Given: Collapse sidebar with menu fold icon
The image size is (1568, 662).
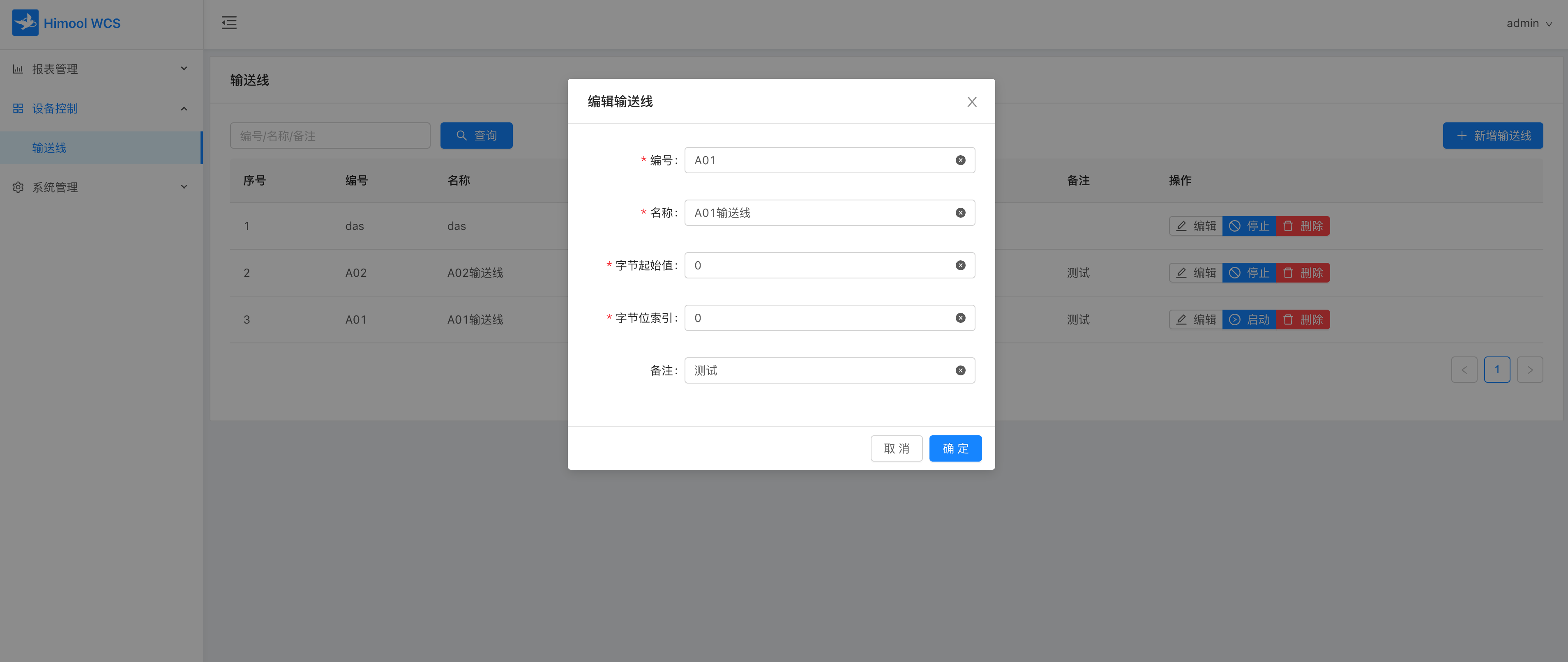Looking at the screenshot, I should (229, 23).
